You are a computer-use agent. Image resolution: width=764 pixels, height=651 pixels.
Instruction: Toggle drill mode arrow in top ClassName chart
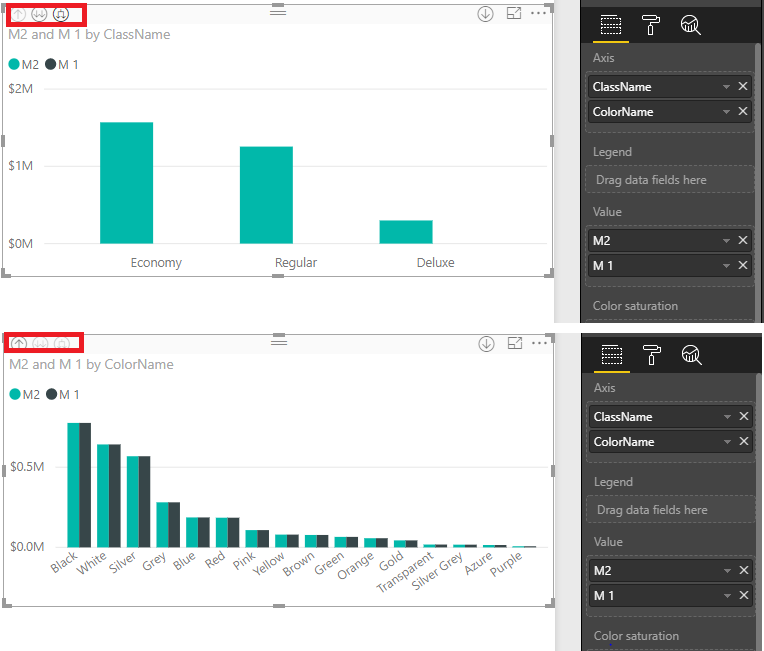pyautogui.click(x=485, y=14)
